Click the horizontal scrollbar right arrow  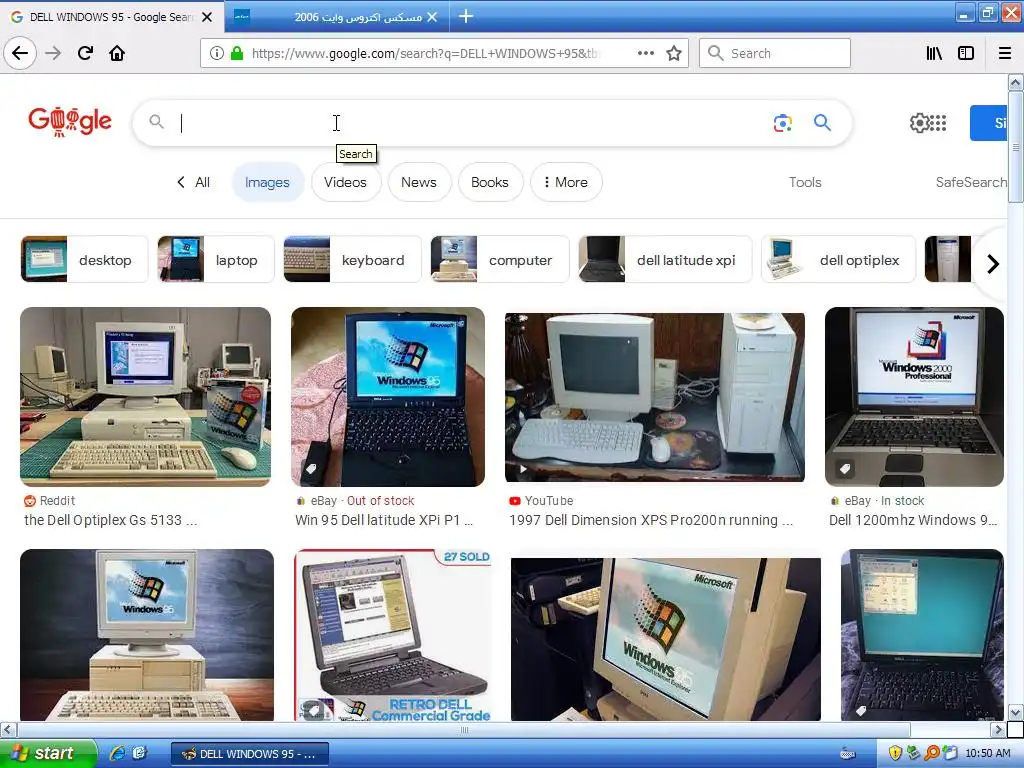997,729
